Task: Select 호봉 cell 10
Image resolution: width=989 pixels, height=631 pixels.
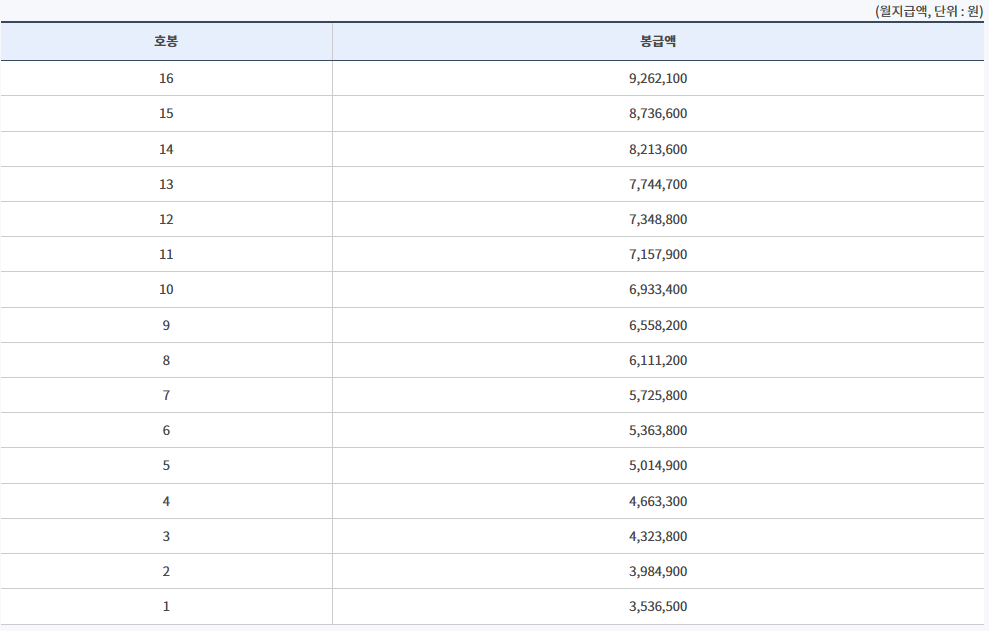Action: coord(166,290)
